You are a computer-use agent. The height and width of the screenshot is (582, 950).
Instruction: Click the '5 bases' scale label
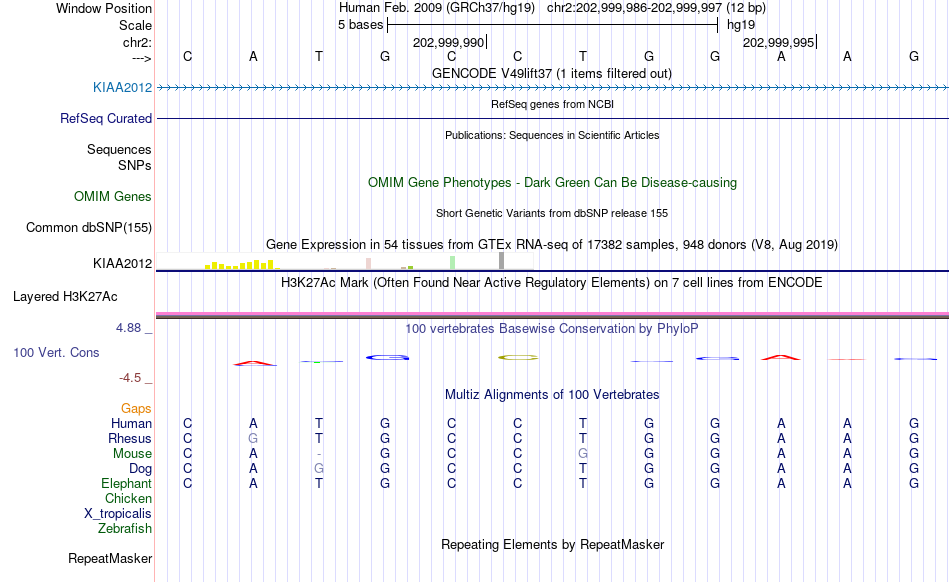pyautogui.click(x=360, y=25)
